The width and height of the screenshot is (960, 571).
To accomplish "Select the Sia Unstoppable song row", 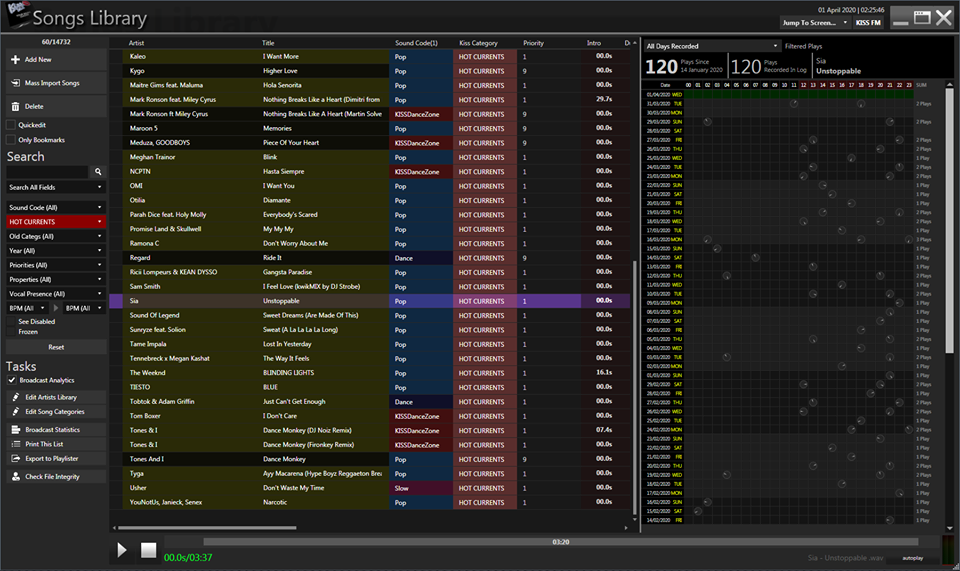I will click(x=370, y=301).
